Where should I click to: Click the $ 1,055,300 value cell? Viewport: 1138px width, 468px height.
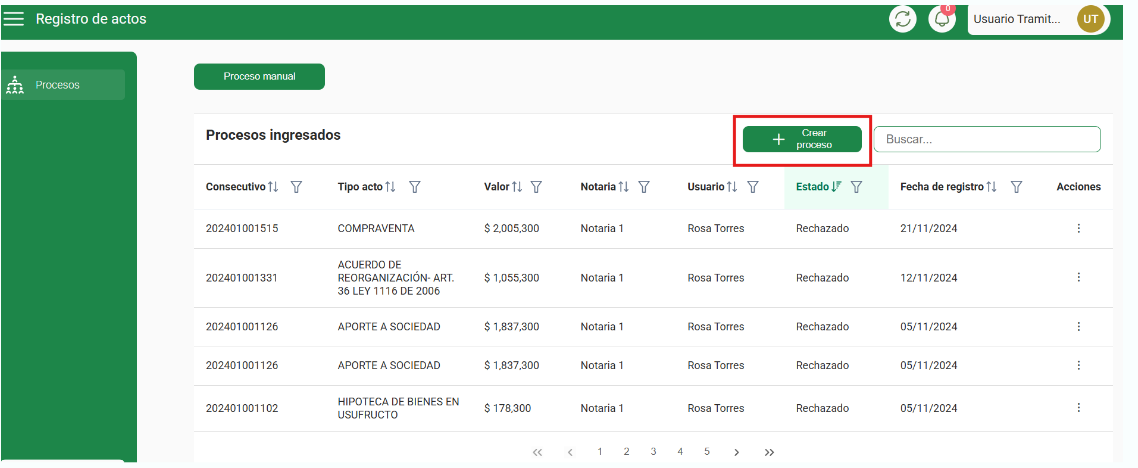512,278
